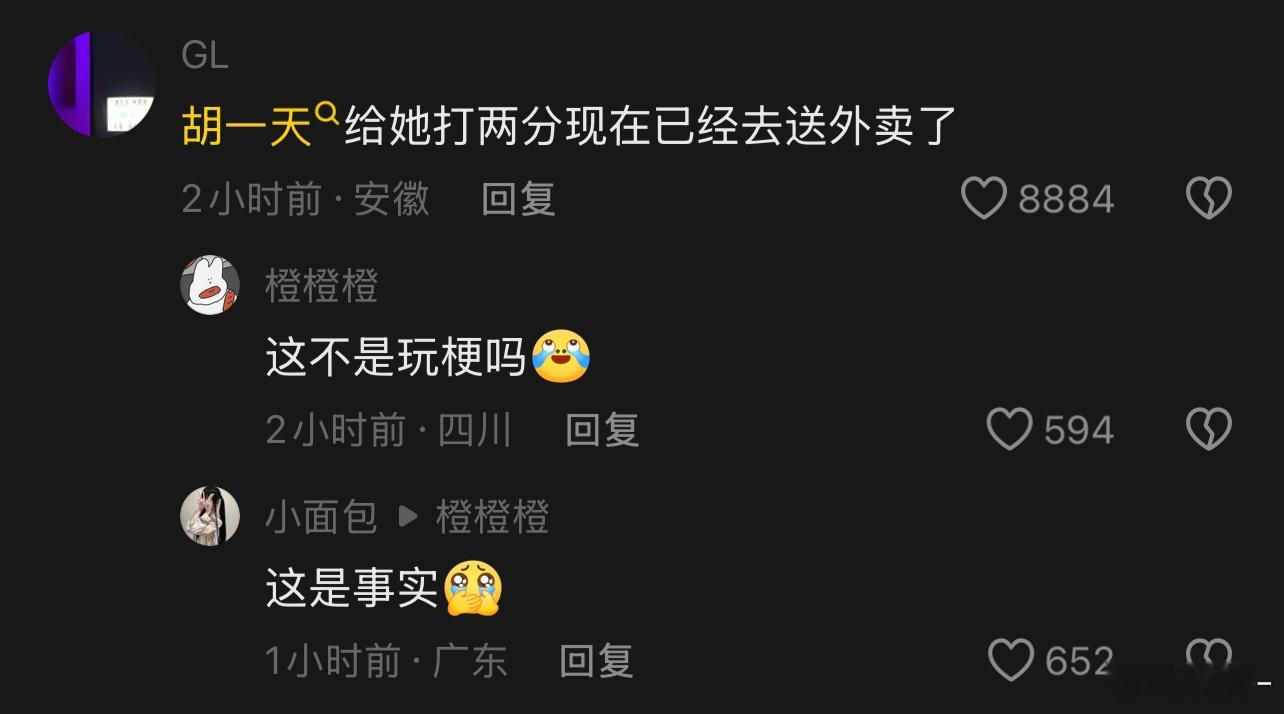
Task: Open the 橙橙橙 username above 这不是玩梗吗
Action: pos(322,286)
